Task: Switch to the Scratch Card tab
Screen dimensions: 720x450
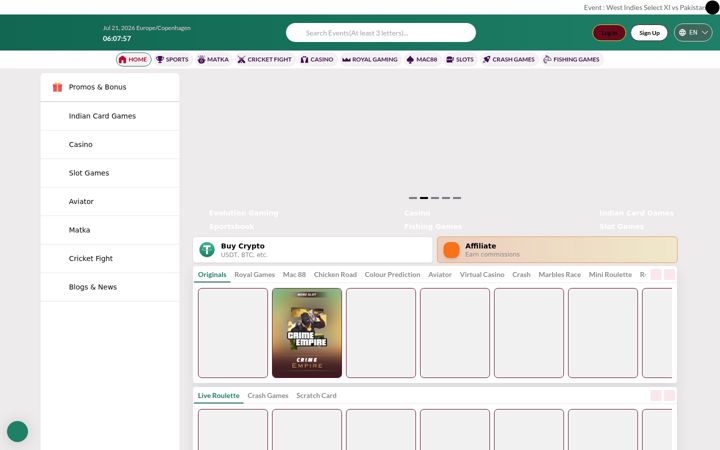Action: [x=316, y=396]
